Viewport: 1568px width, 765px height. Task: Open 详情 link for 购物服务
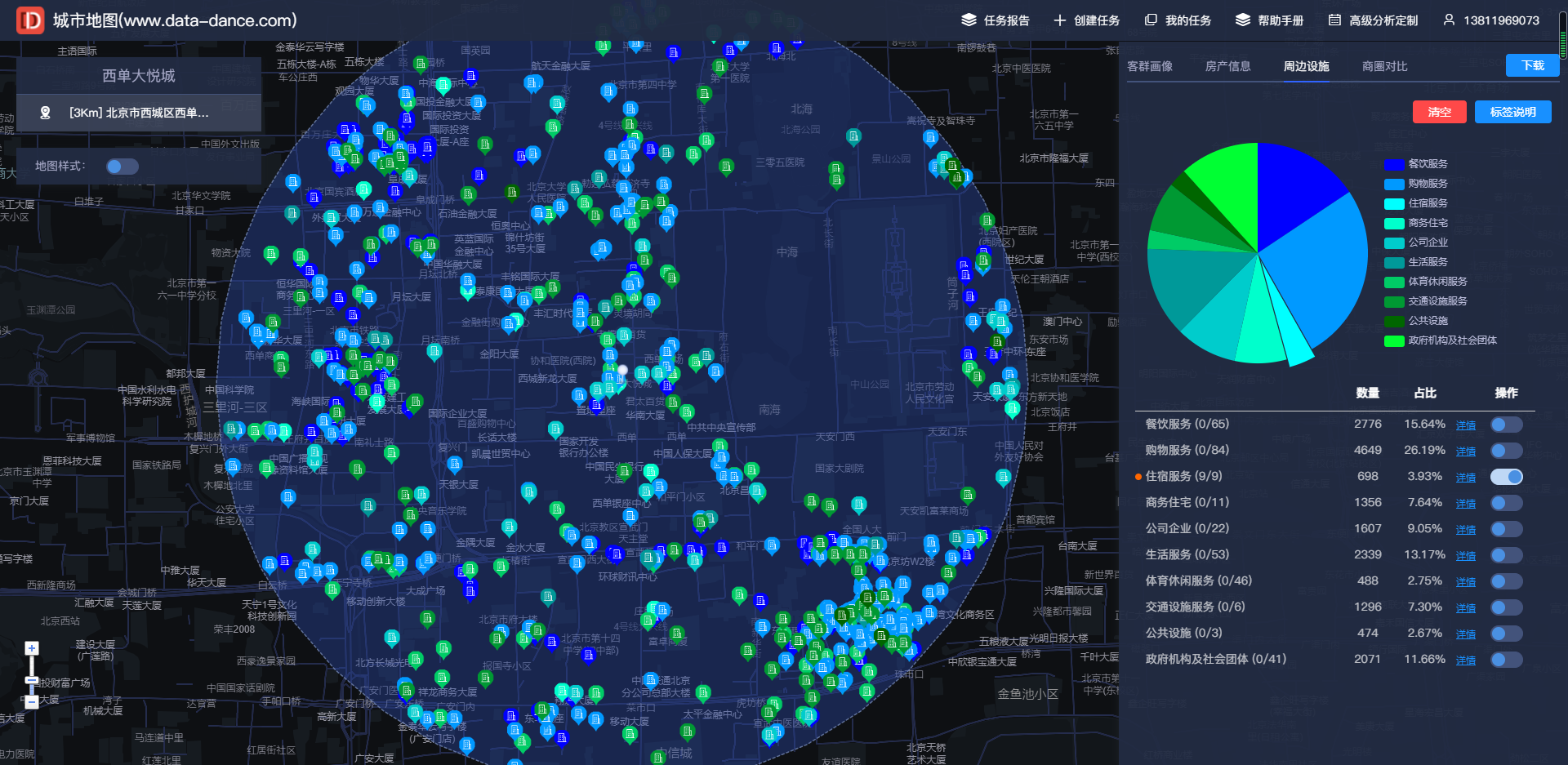pos(1466,451)
